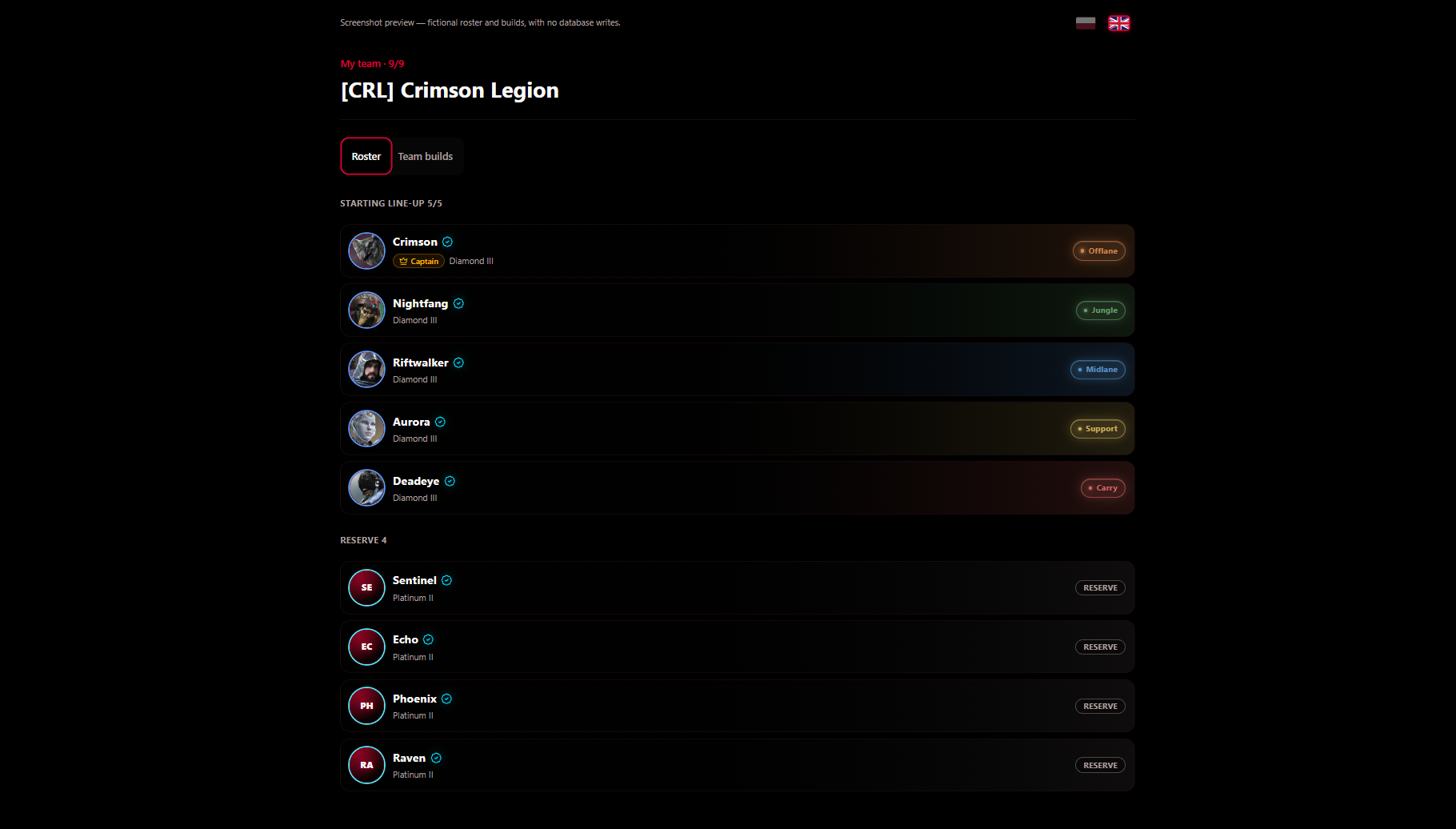This screenshot has width=1456, height=829.
Task: Click the verified check icon beside Riftwalker
Action: click(458, 362)
